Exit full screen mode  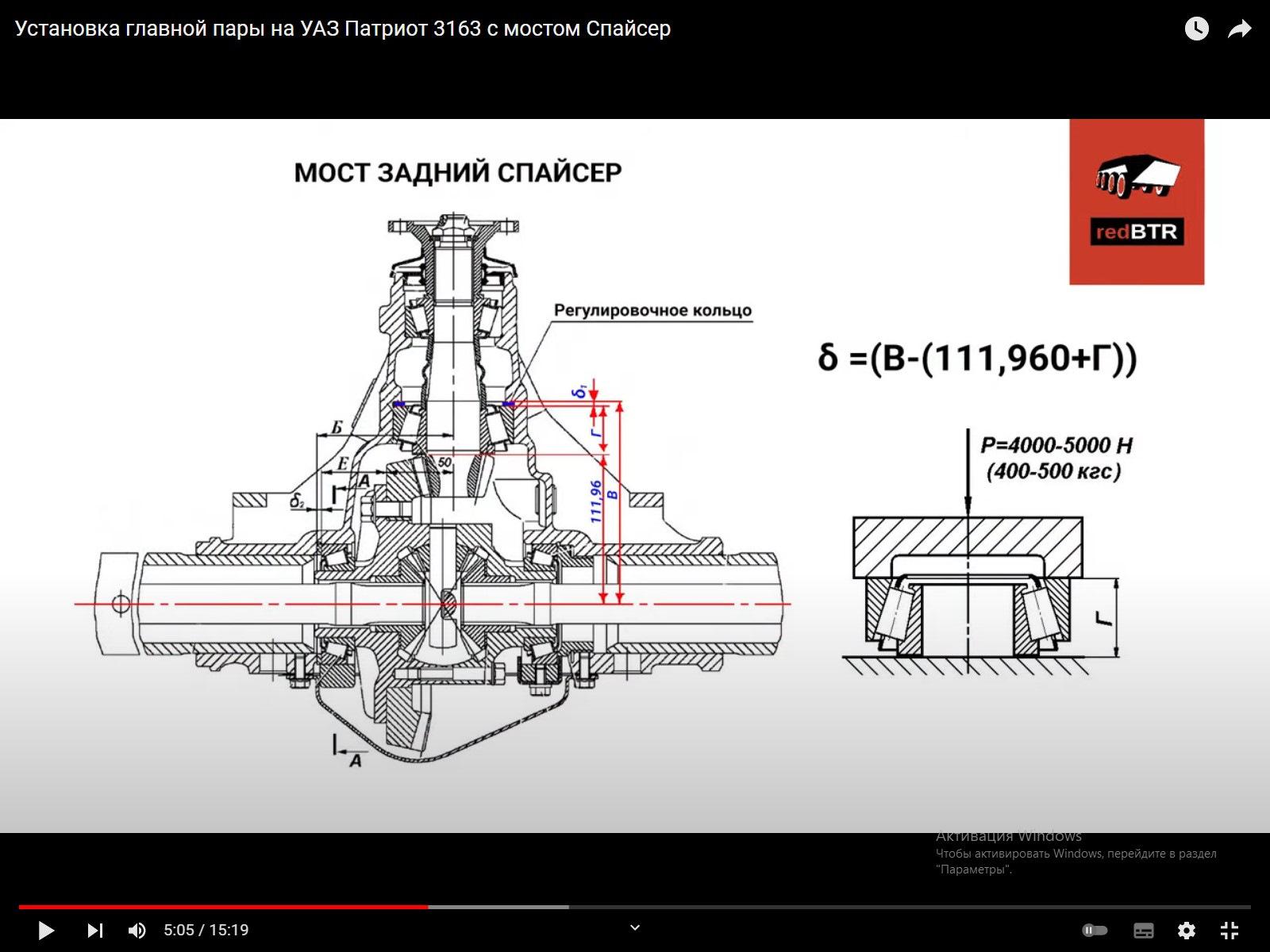click(1229, 930)
